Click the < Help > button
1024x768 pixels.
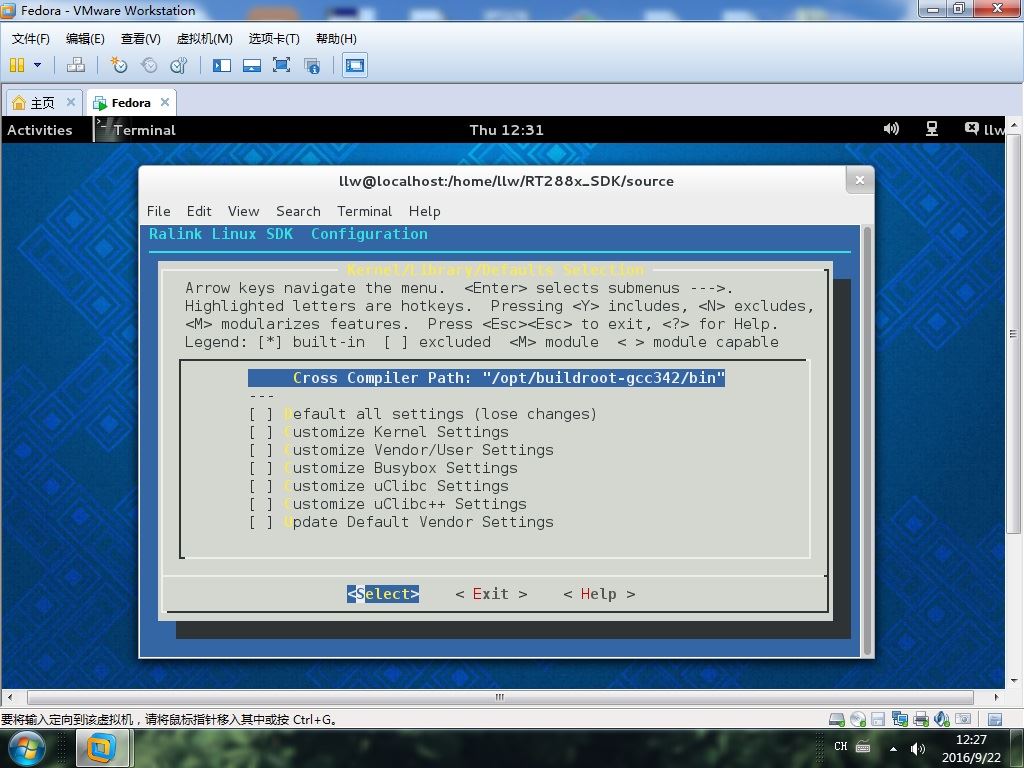point(599,594)
